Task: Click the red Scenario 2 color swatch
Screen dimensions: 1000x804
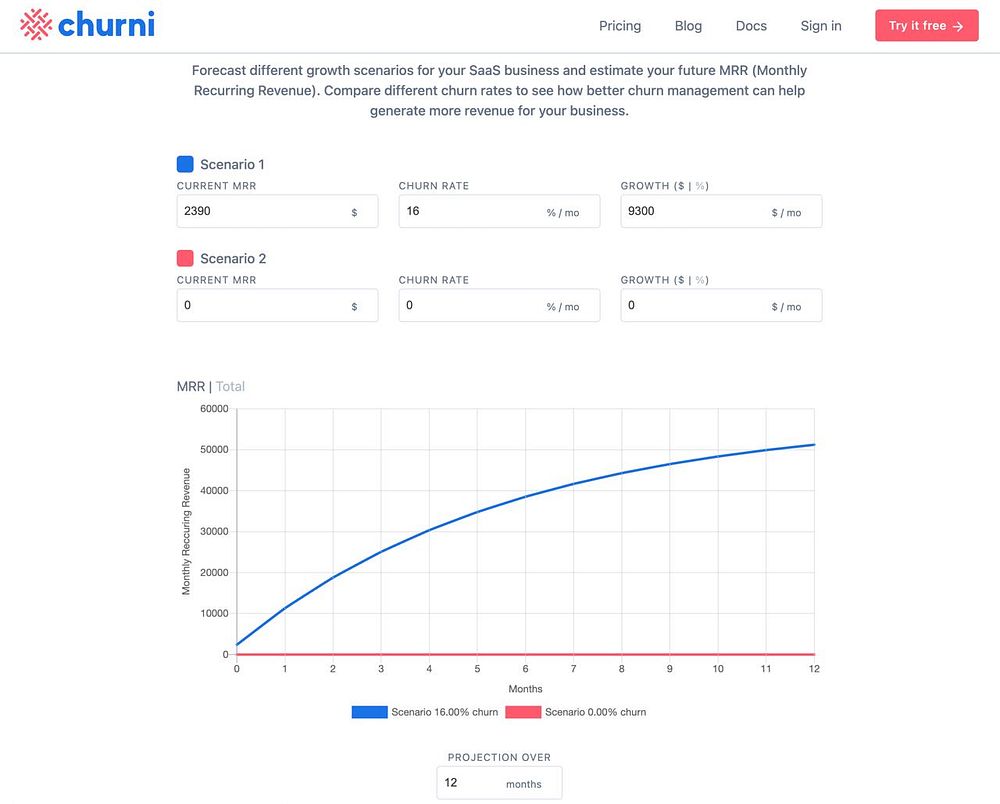Action: 185,258
